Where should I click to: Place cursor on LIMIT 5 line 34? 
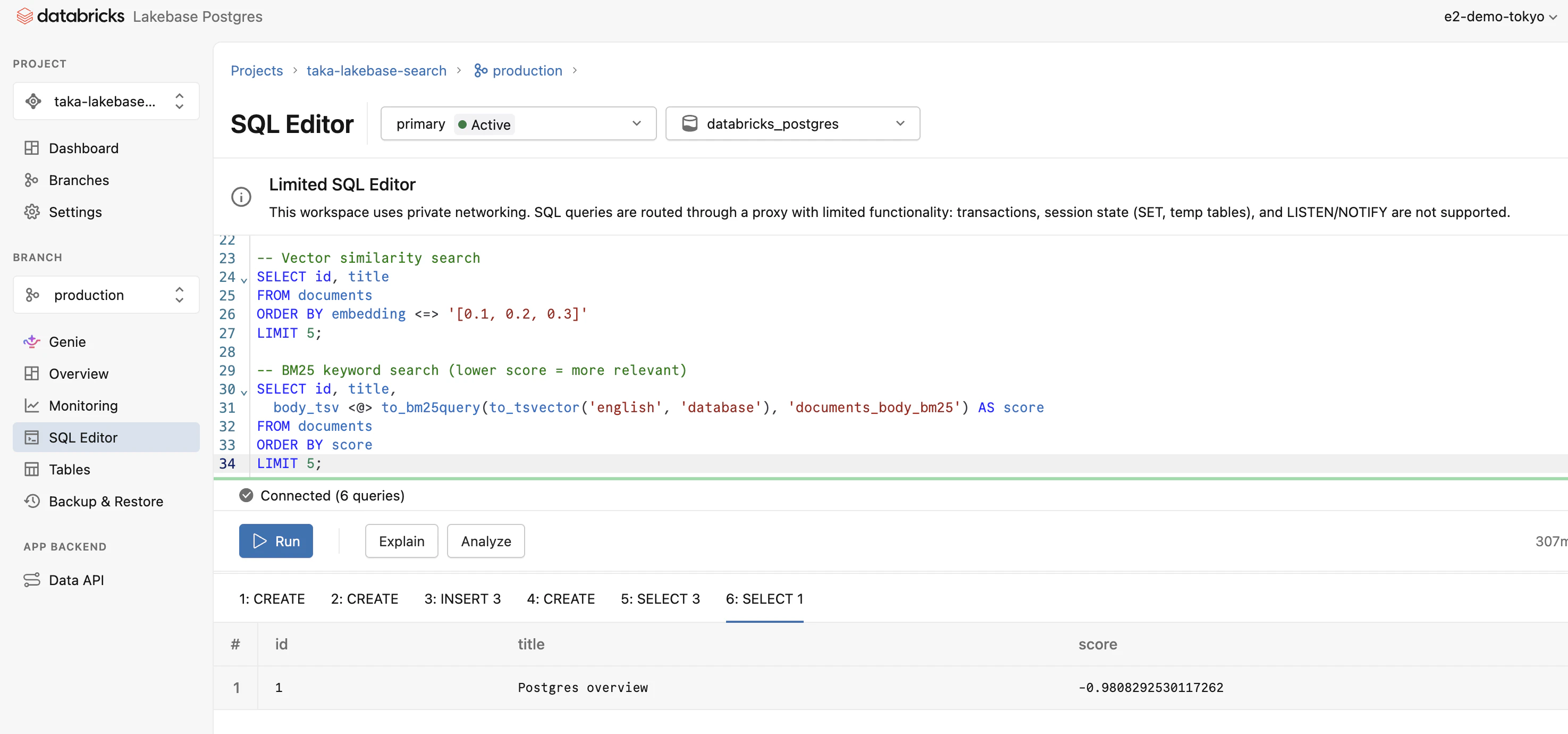pyautogui.click(x=289, y=464)
